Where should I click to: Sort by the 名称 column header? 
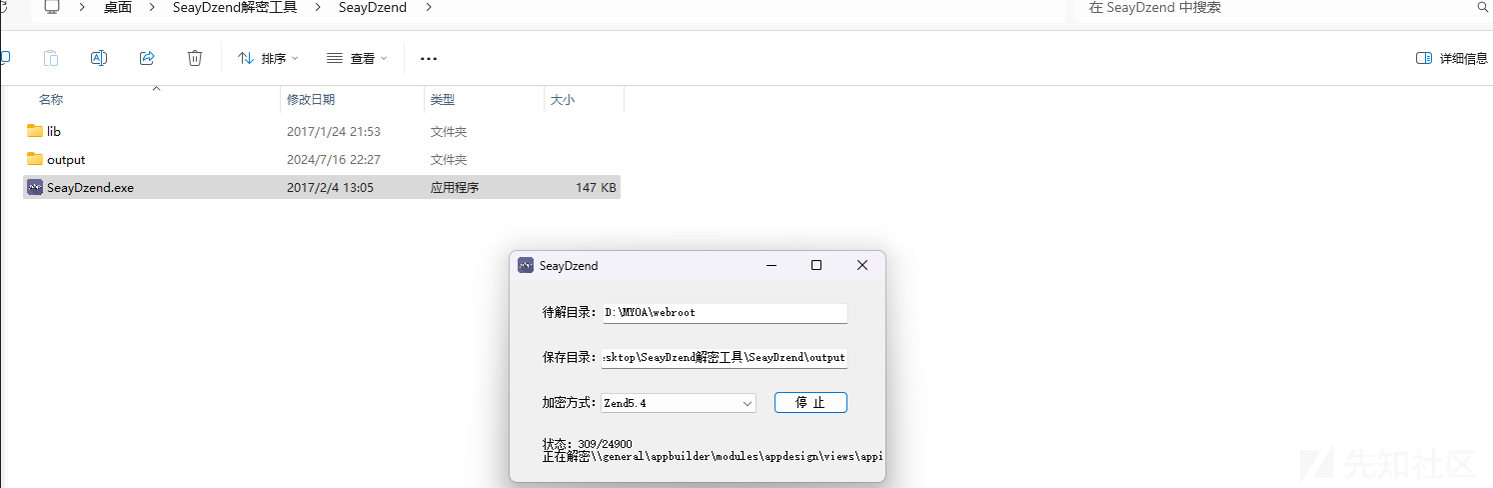(x=156, y=100)
